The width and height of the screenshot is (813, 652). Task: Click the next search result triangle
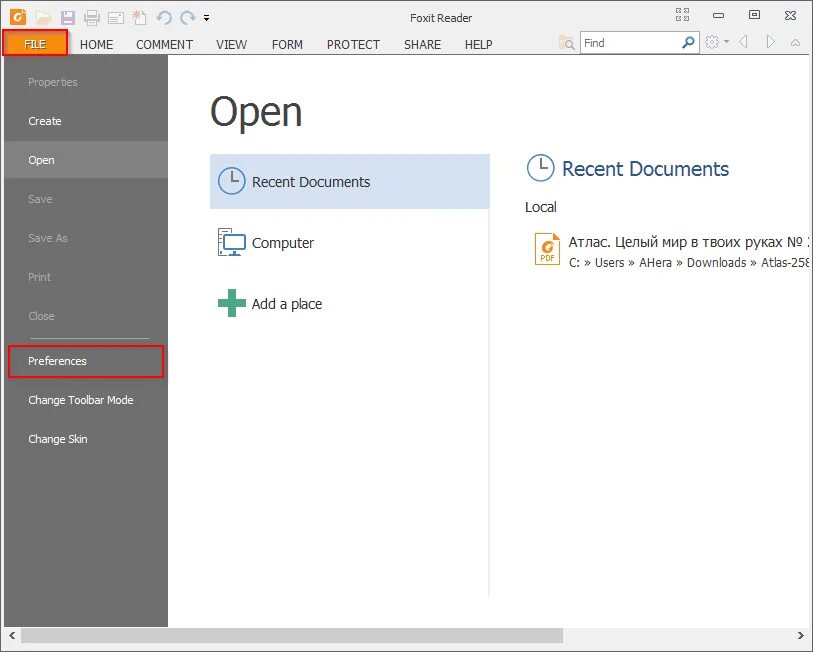click(770, 41)
